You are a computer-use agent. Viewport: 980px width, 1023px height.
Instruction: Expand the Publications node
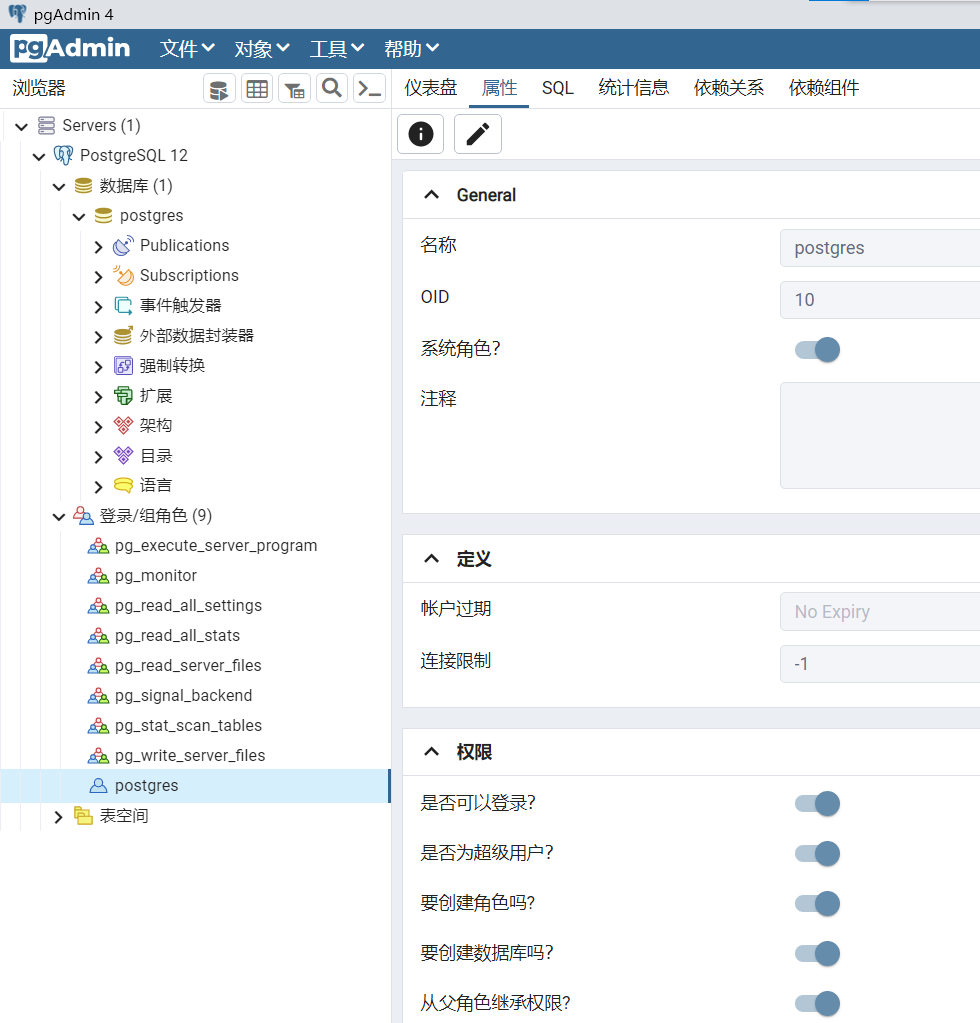(x=99, y=247)
